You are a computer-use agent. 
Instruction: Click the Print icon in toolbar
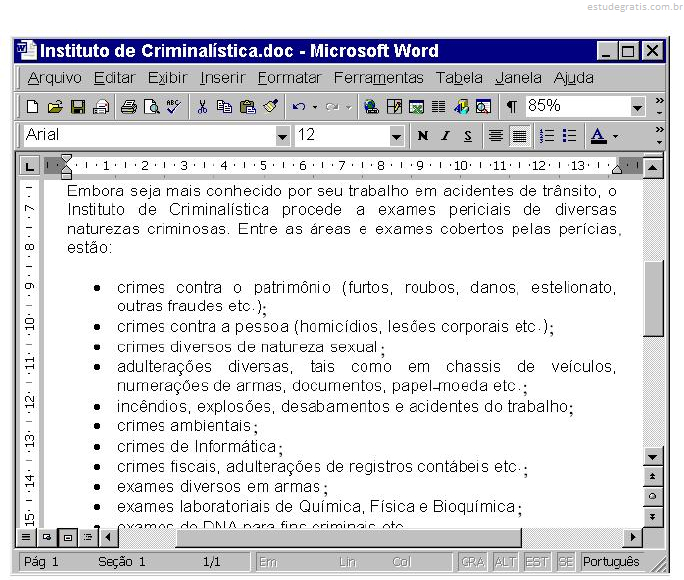(x=129, y=107)
